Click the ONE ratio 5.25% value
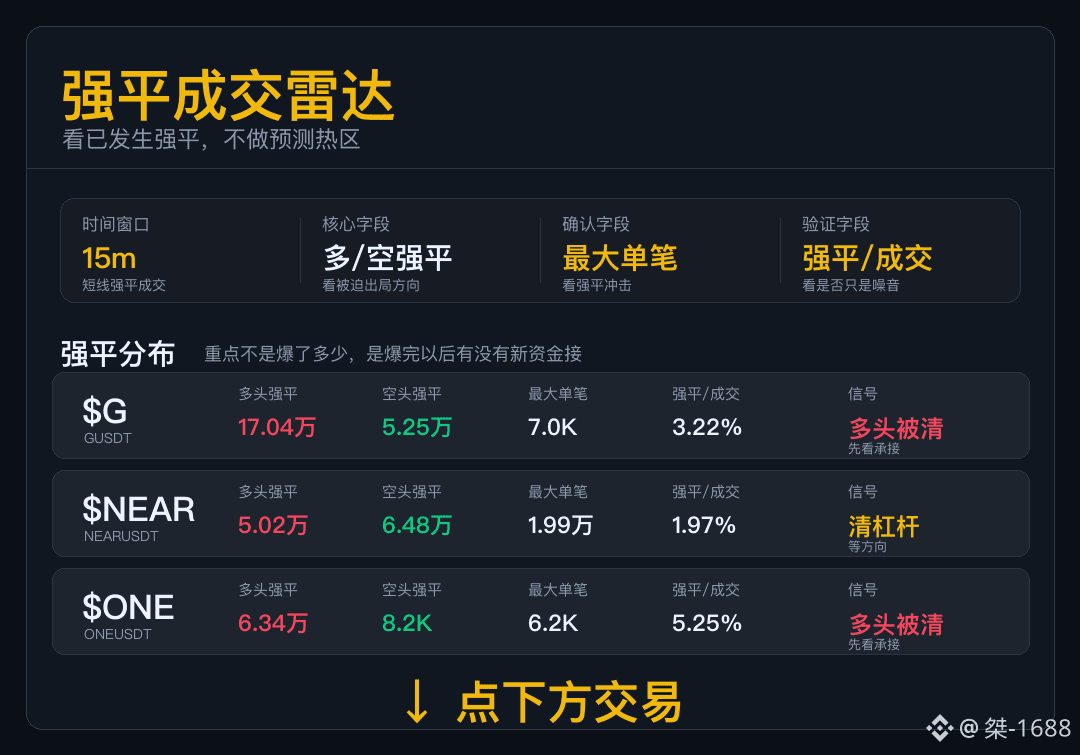This screenshot has height=755, width=1080. [707, 623]
